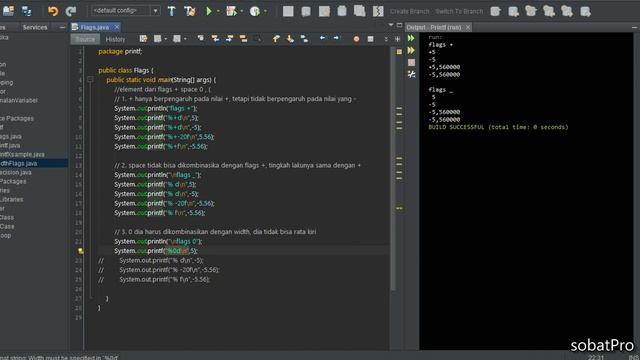Screen dimensions: 640x360
Task: Click the Diff icon with zigzag divider
Action: pyautogui.click(x=378, y=11)
